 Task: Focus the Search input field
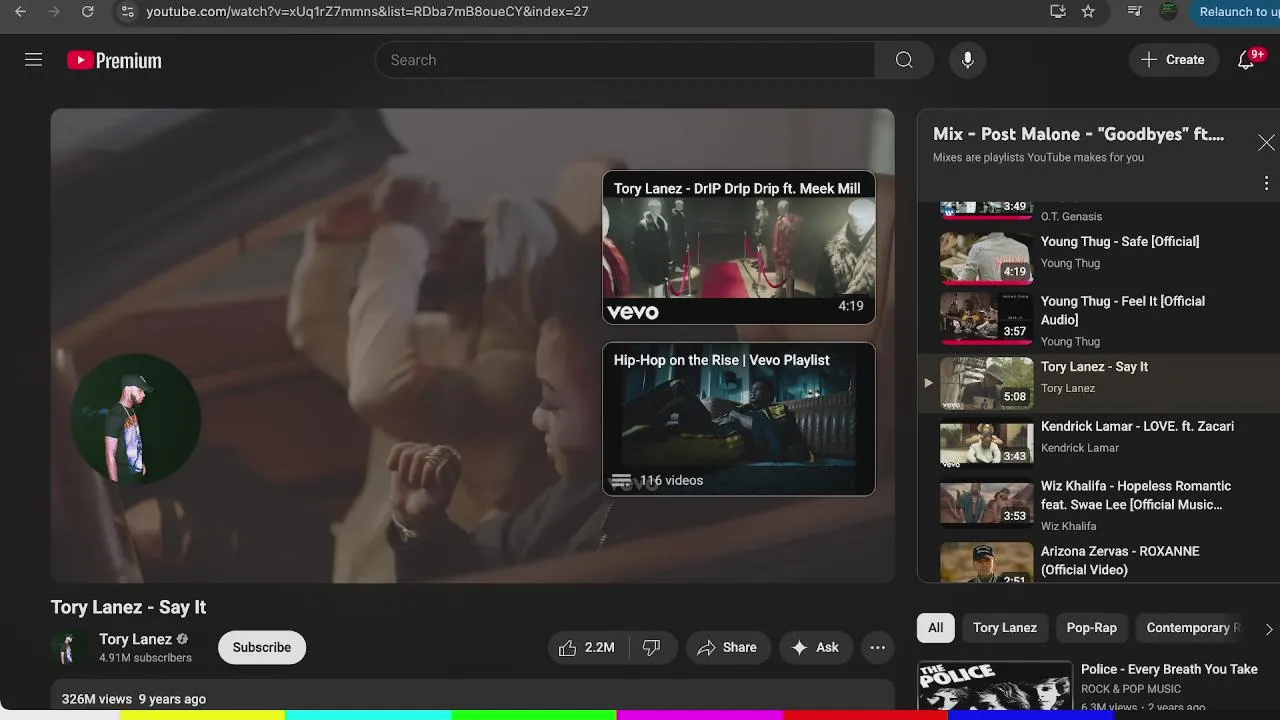click(625, 60)
